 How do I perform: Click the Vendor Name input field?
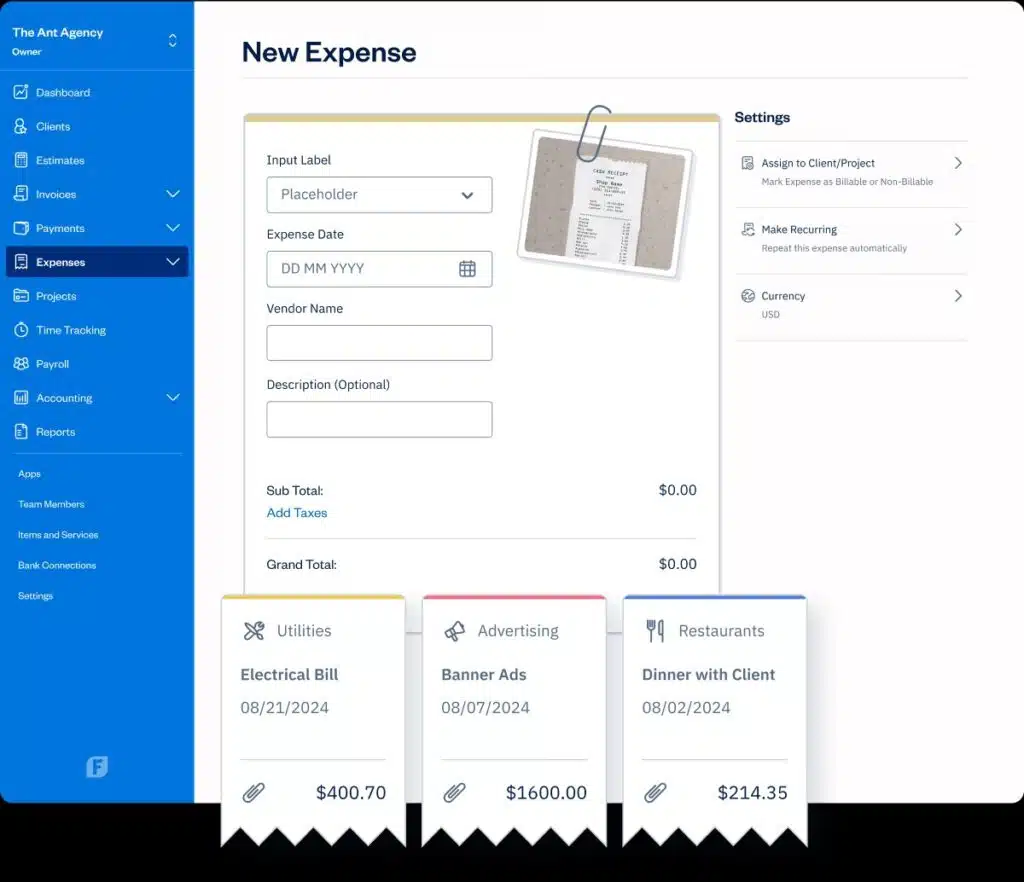tap(379, 343)
